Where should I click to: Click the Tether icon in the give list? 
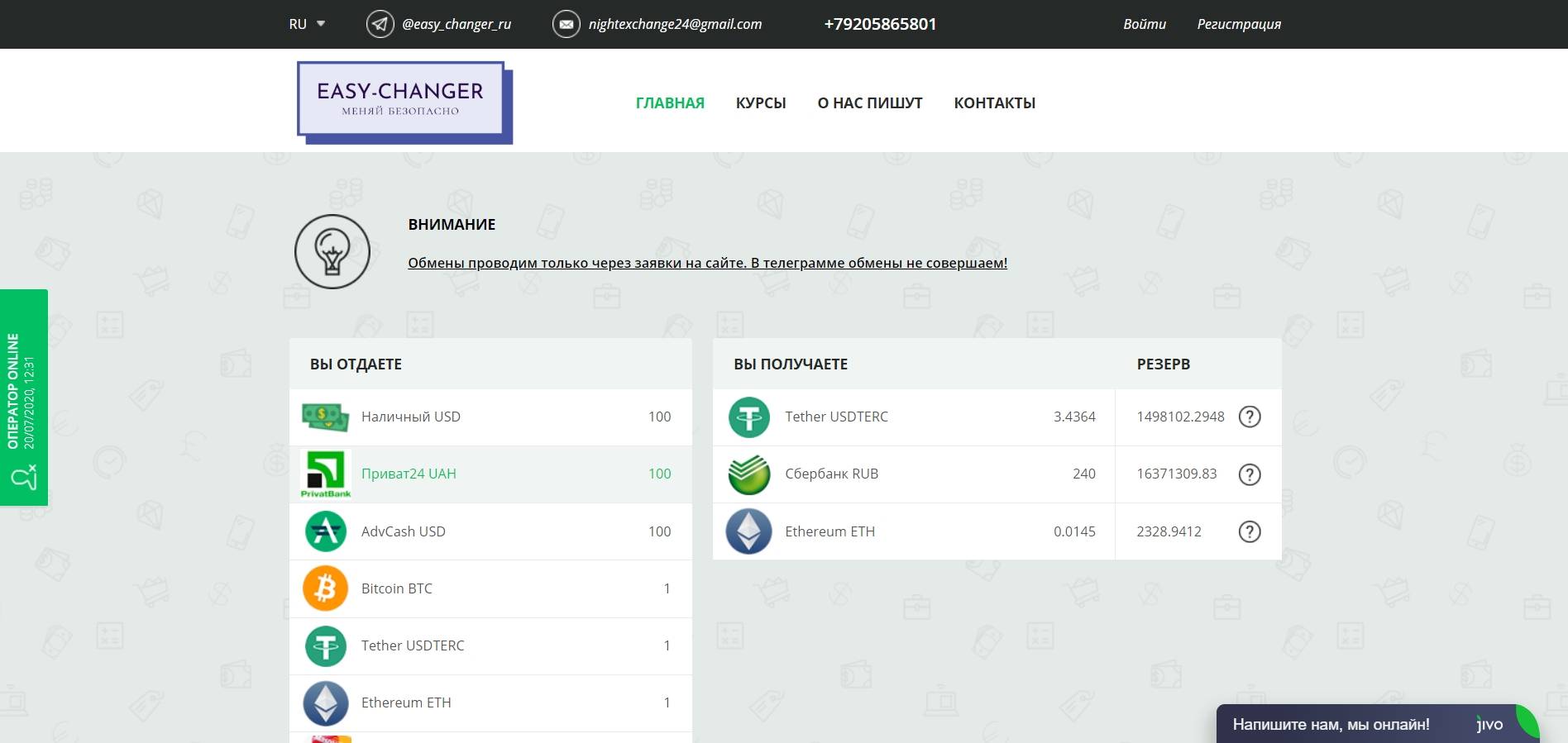tap(325, 645)
